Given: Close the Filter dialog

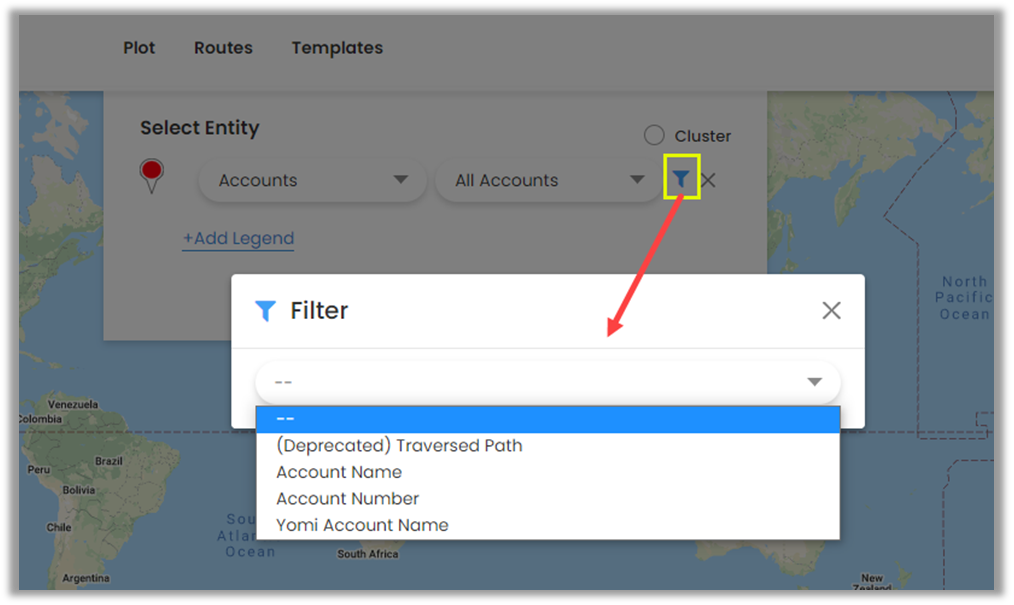Looking at the screenshot, I should (831, 311).
